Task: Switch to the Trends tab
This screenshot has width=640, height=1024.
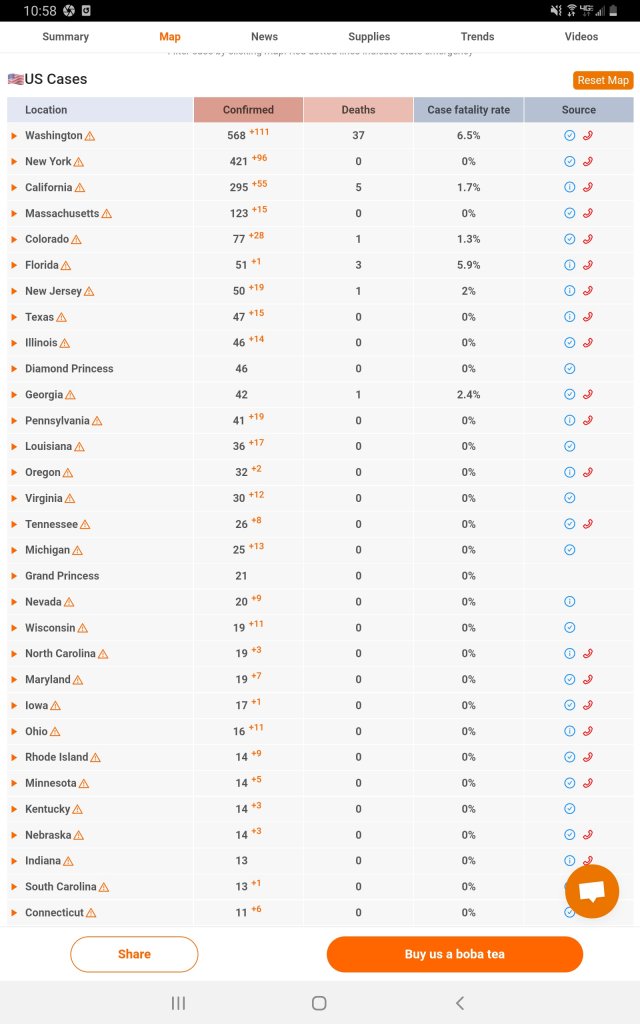Action: pyautogui.click(x=477, y=37)
